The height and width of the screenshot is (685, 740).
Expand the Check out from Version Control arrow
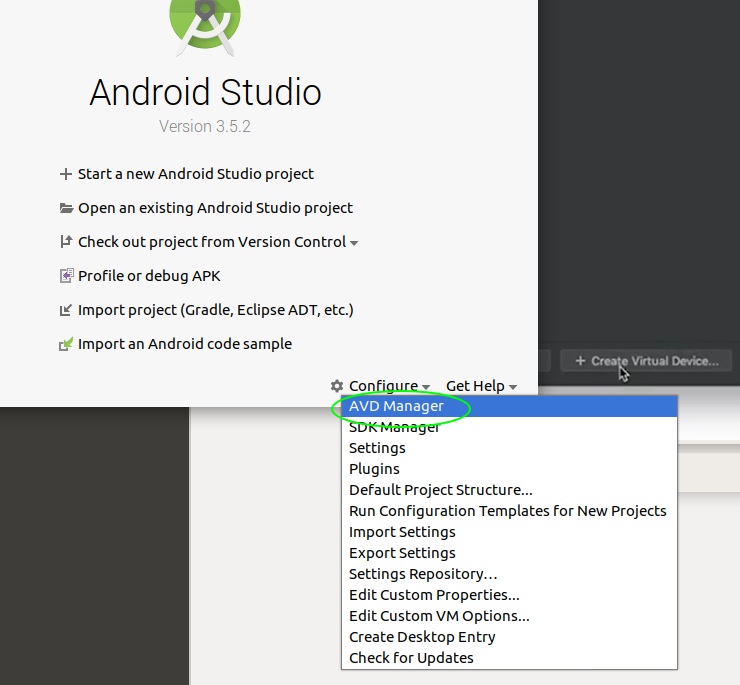[354, 243]
